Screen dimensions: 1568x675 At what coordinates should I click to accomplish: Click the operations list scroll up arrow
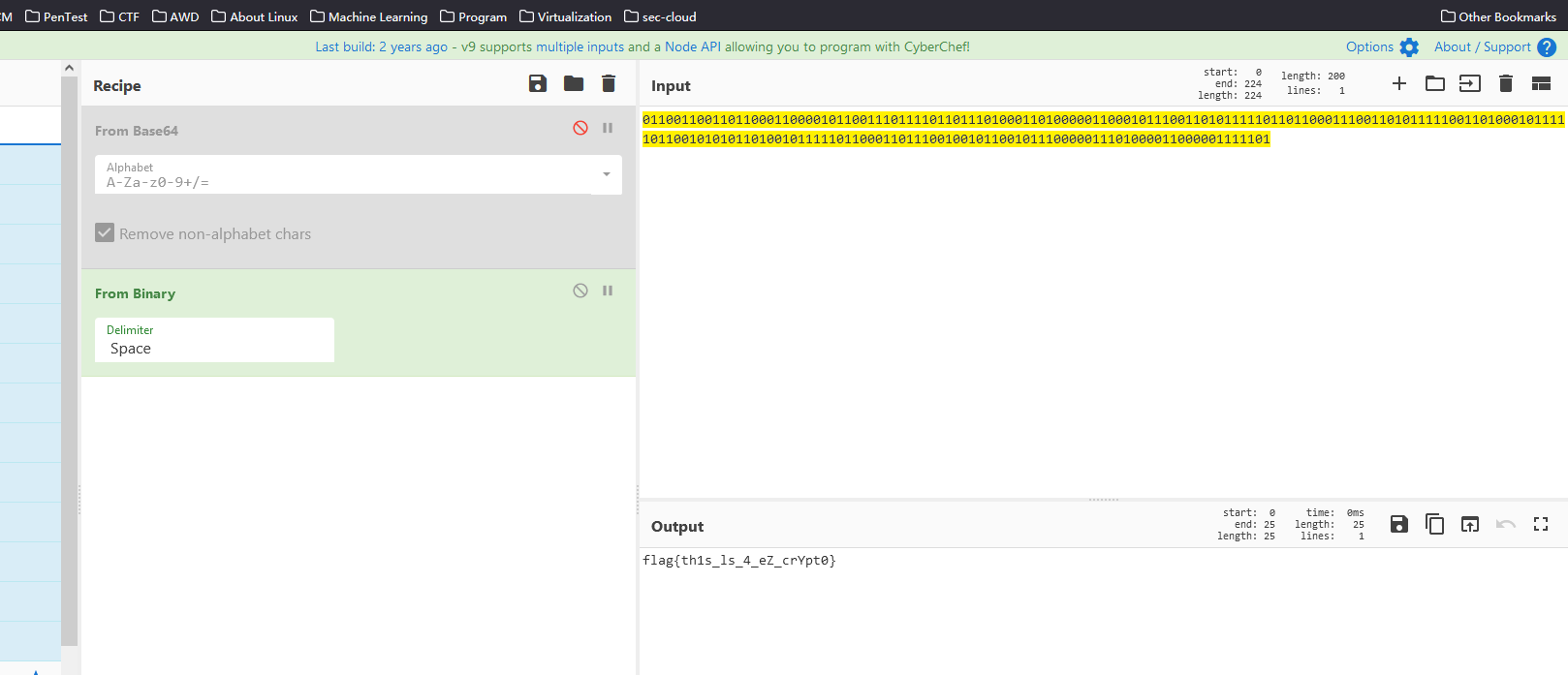[69, 68]
